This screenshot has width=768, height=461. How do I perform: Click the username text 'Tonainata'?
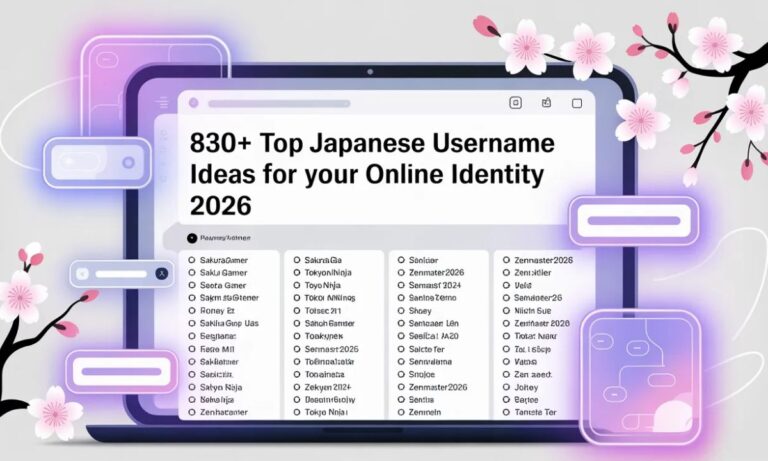(324, 374)
